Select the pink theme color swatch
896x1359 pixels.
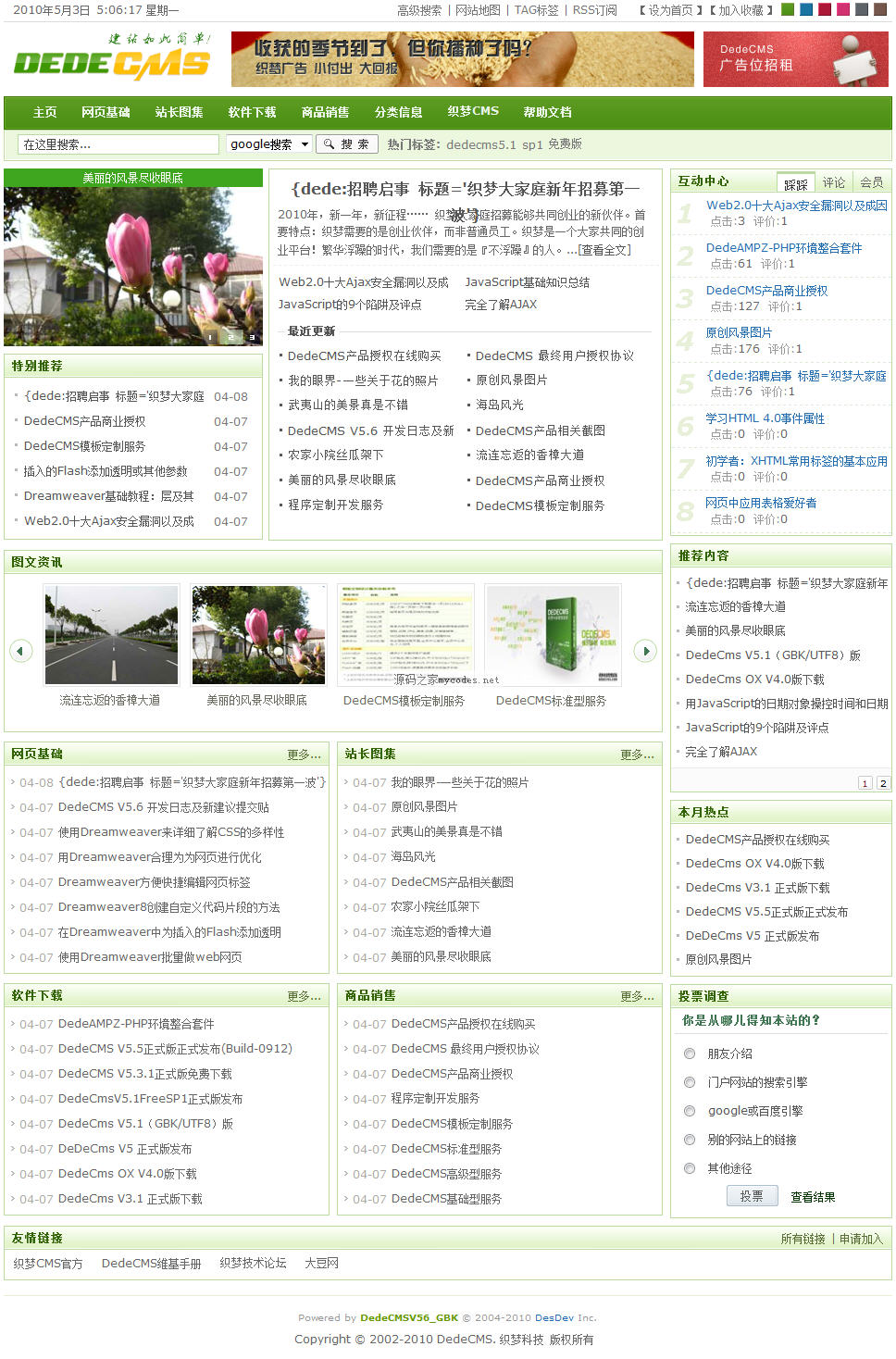(843, 9)
